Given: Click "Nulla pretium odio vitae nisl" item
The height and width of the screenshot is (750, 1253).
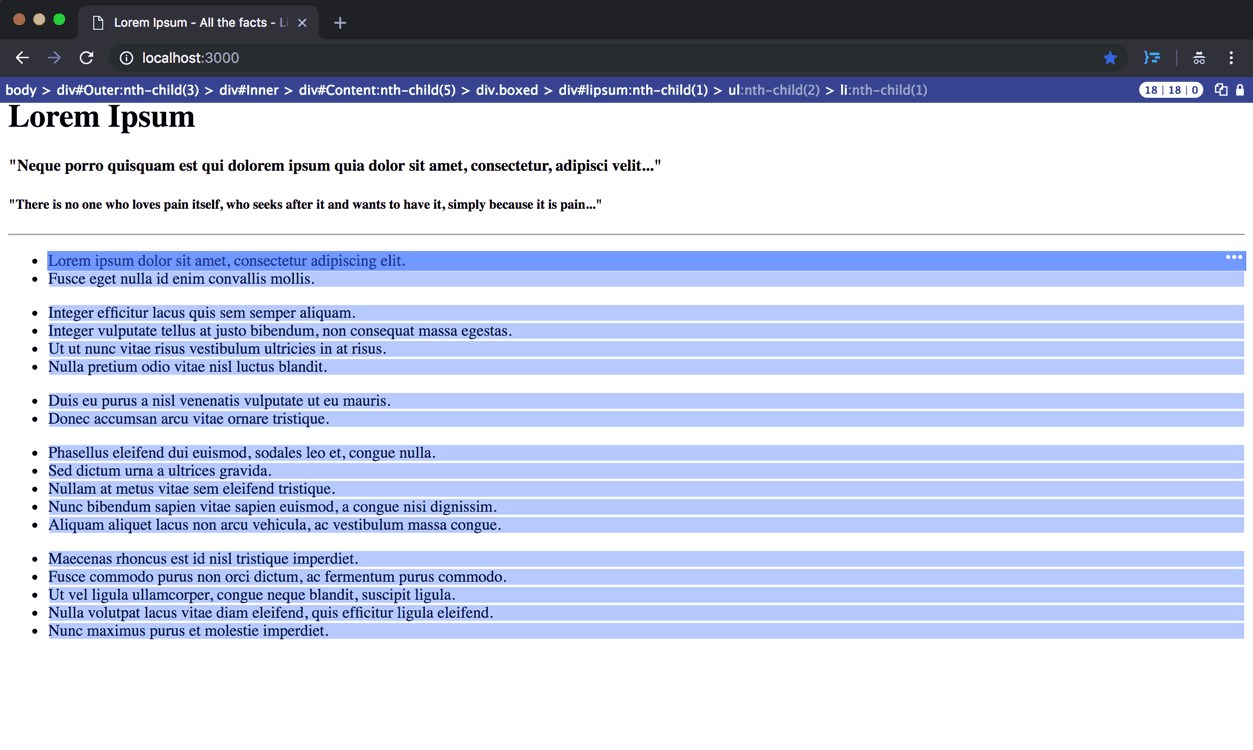Looking at the screenshot, I should pyautogui.click(x=646, y=367).
